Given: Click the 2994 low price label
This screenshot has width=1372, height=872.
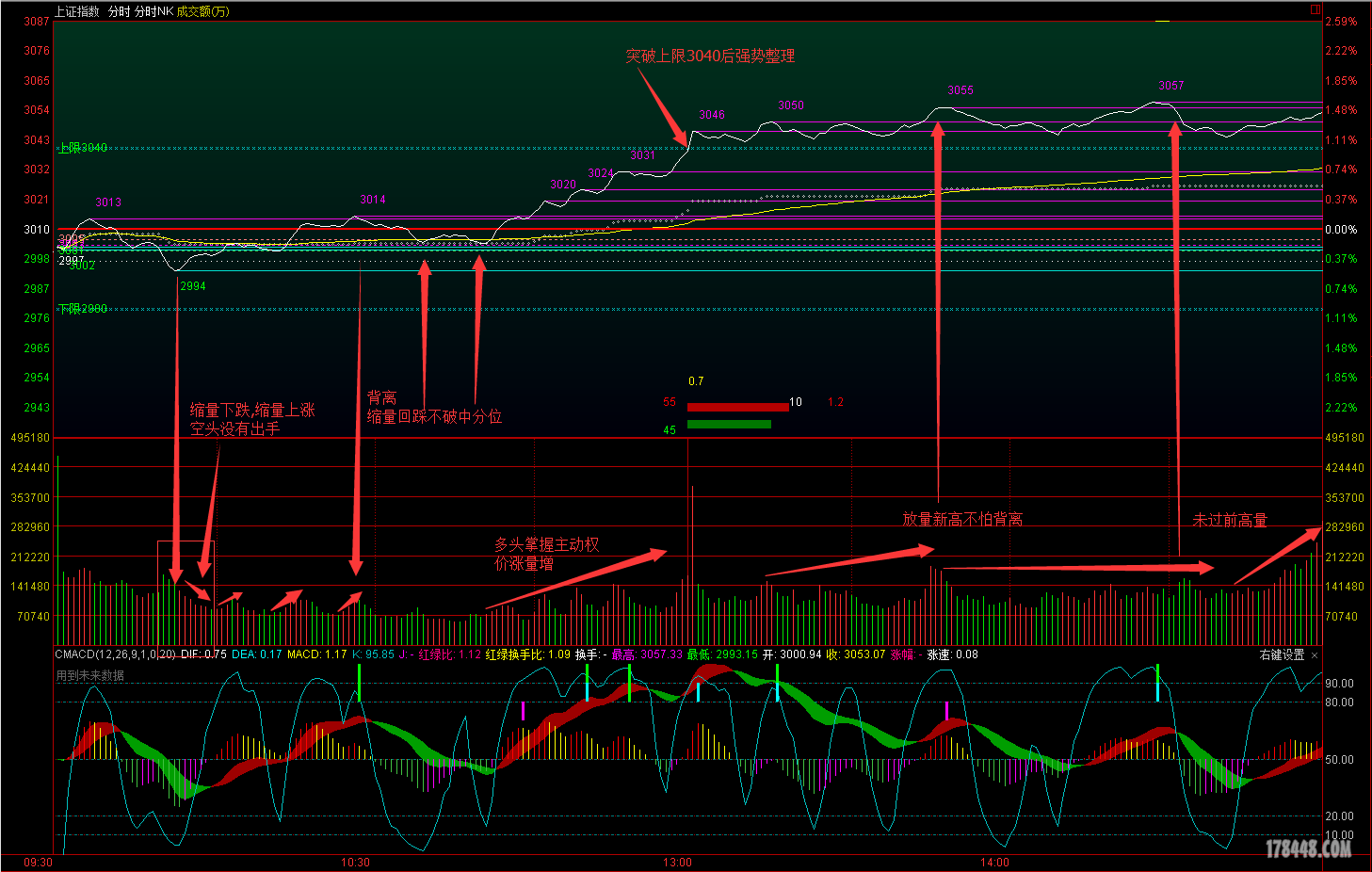Looking at the screenshot, I should [193, 286].
